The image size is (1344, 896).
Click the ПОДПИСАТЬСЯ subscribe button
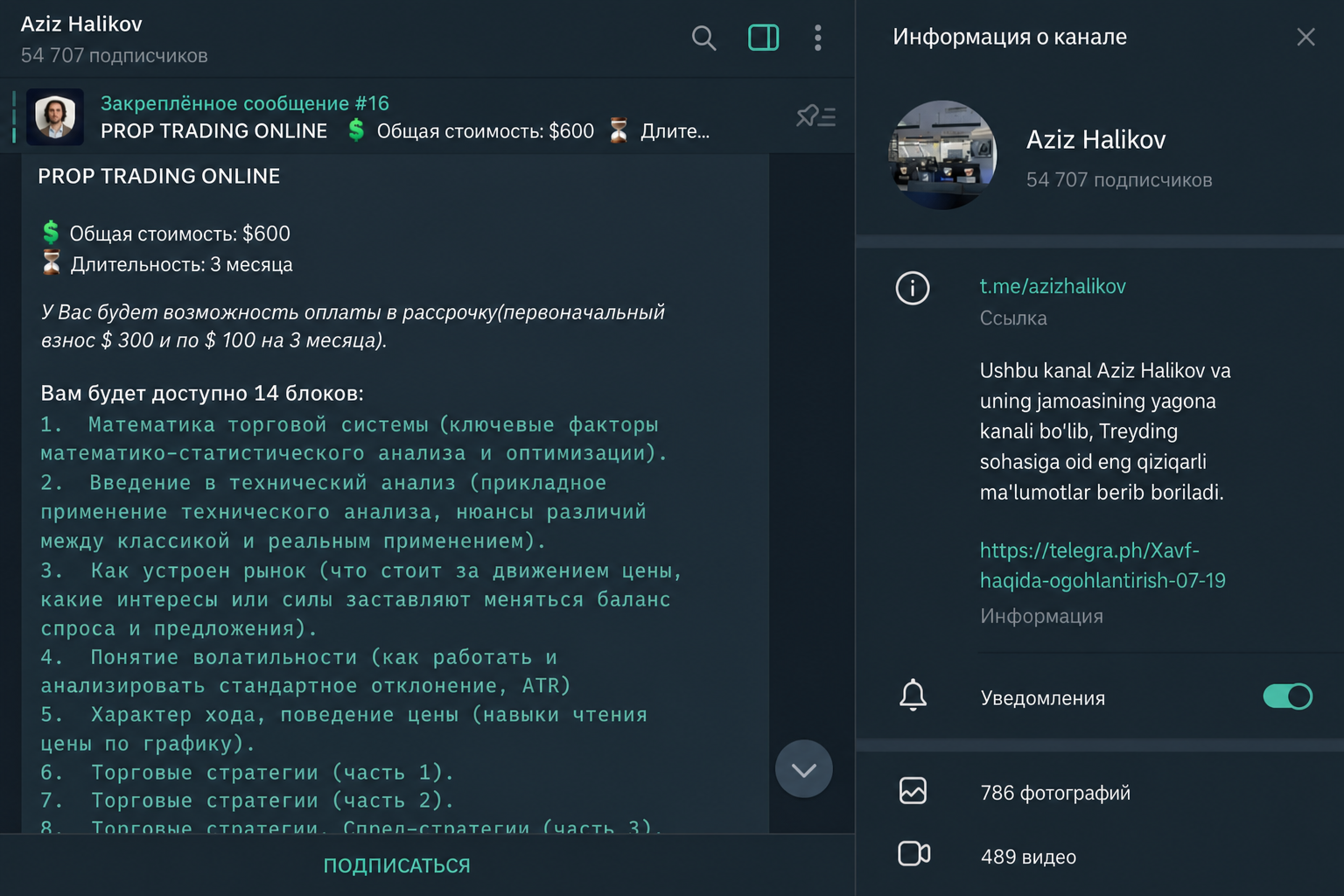coord(397,865)
